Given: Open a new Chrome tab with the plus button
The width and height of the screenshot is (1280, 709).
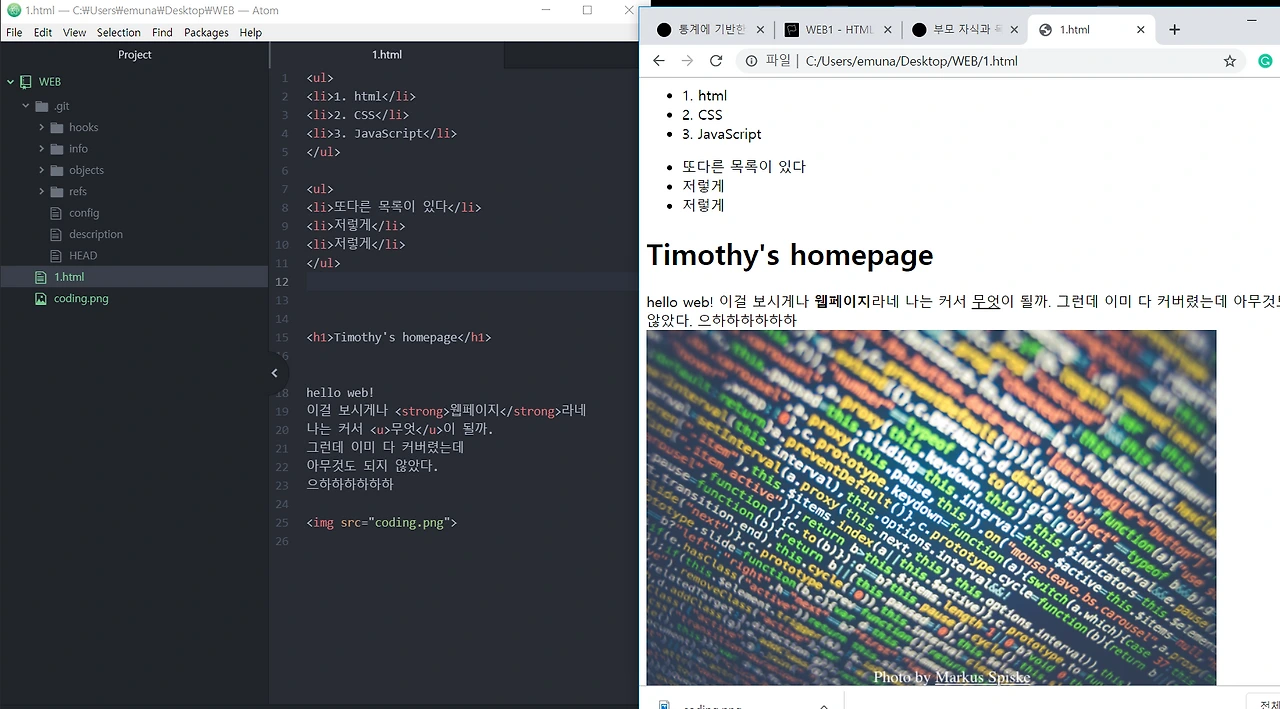Looking at the screenshot, I should pos(1174,30).
